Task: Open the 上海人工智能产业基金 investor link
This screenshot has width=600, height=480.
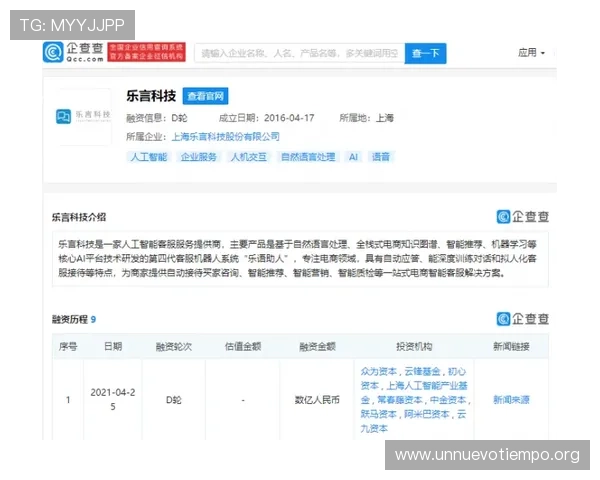Action: pyautogui.click(x=414, y=393)
